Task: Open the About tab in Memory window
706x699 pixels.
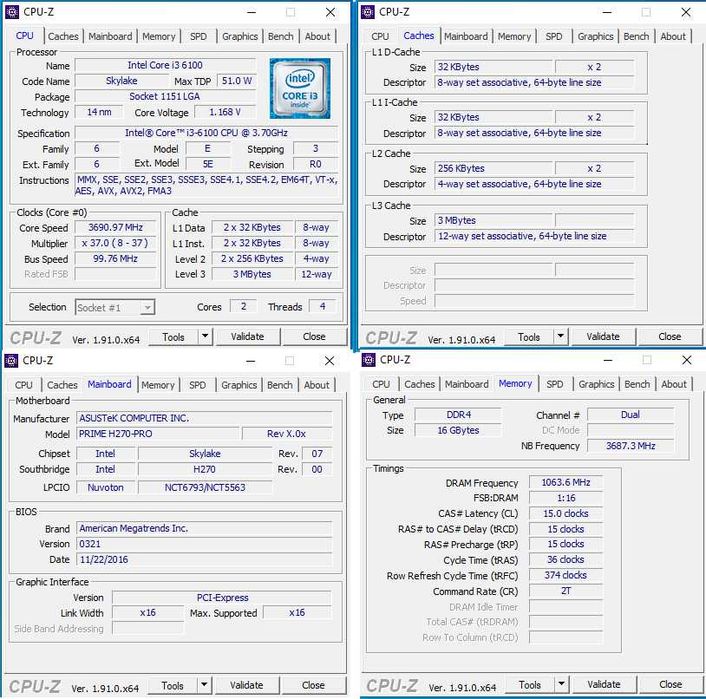Action: (674, 384)
